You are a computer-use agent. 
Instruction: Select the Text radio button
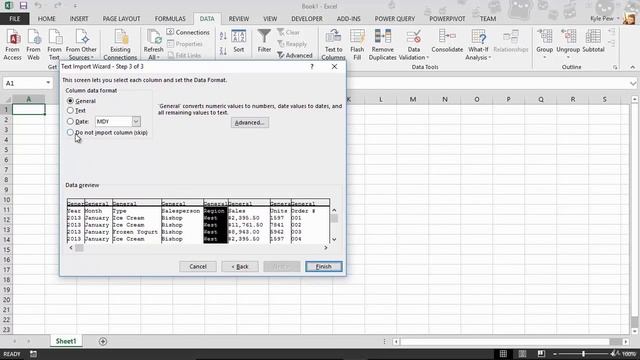(x=71, y=110)
